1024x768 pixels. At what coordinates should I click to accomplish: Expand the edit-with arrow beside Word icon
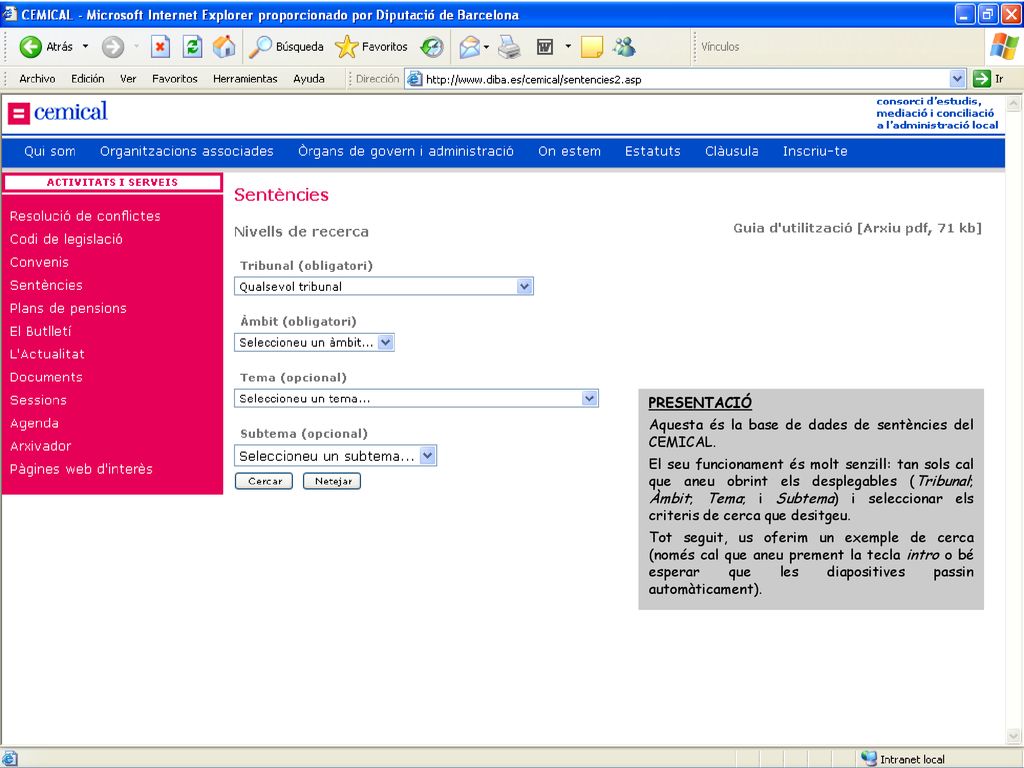pos(568,46)
